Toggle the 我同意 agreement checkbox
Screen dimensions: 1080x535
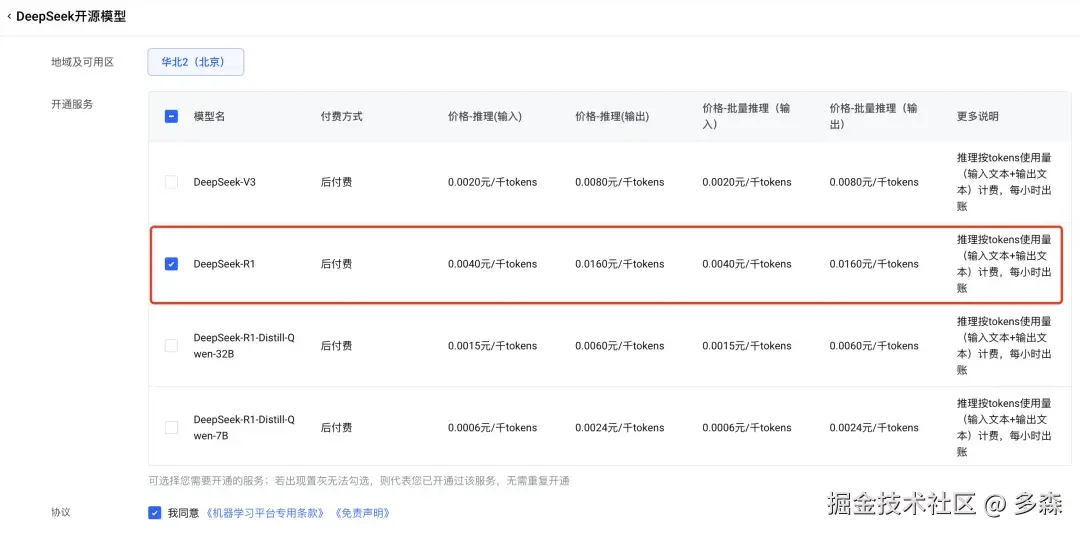point(154,512)
